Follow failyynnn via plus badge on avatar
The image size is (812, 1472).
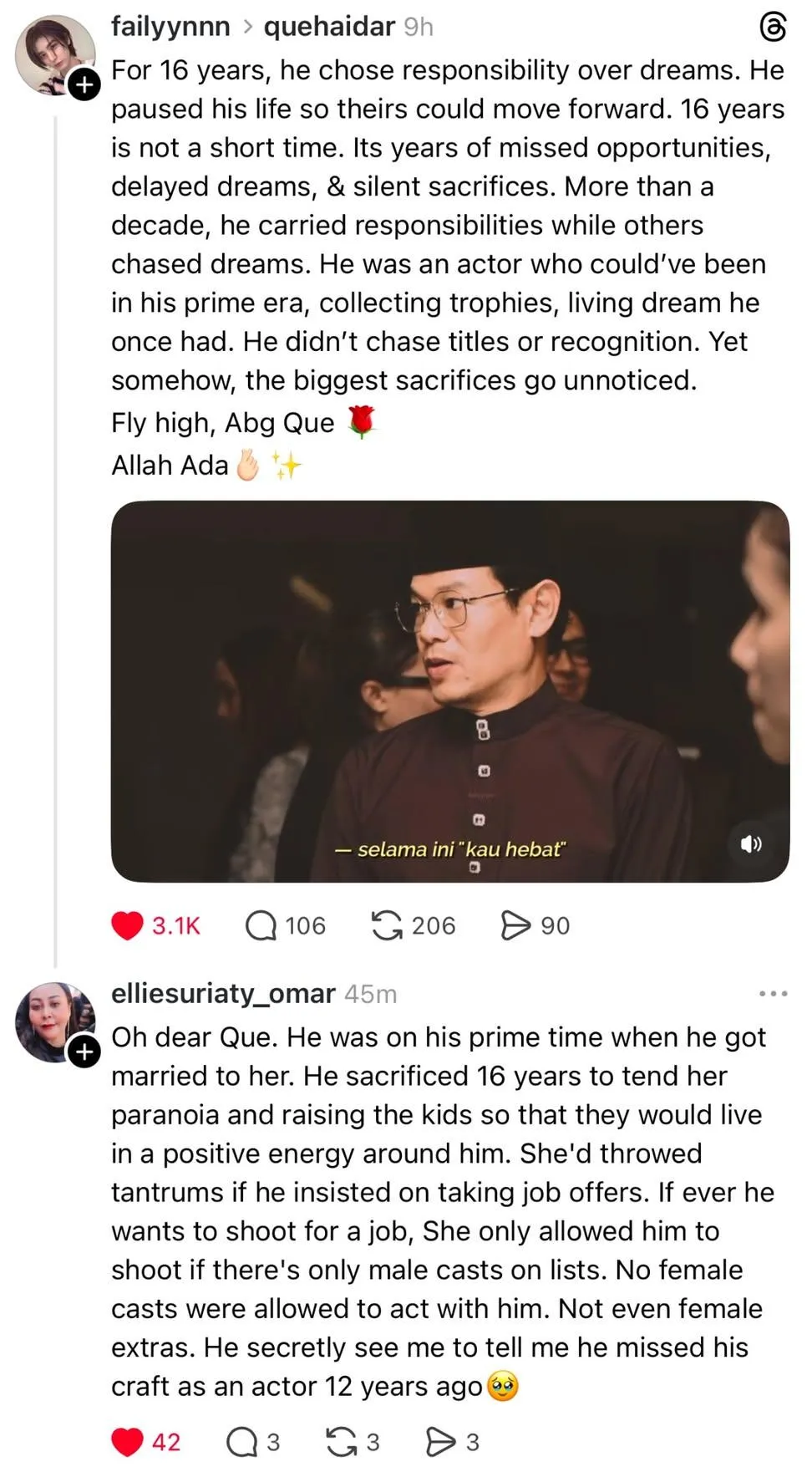click(x=84, y=84)
